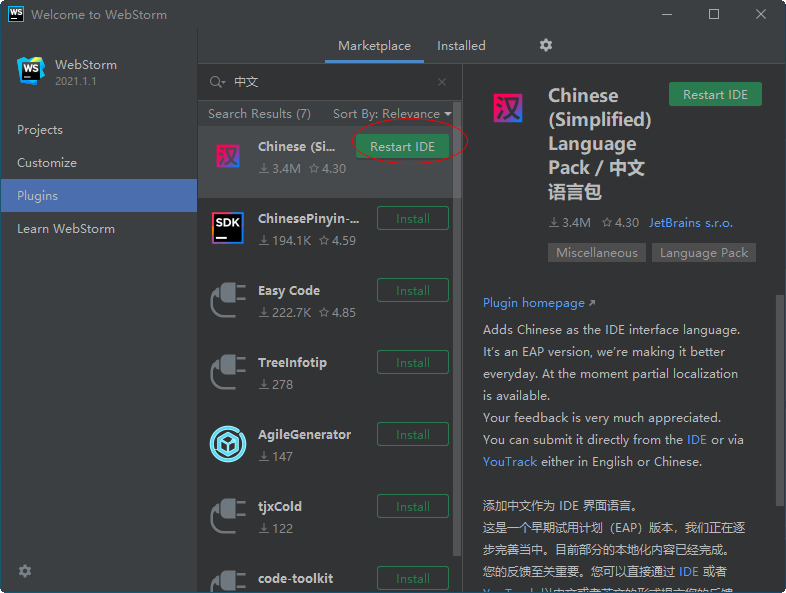Click the YouTrack link in the English description
The height and width of the screenshot is (593, 786).
click(x=509, y=462)
